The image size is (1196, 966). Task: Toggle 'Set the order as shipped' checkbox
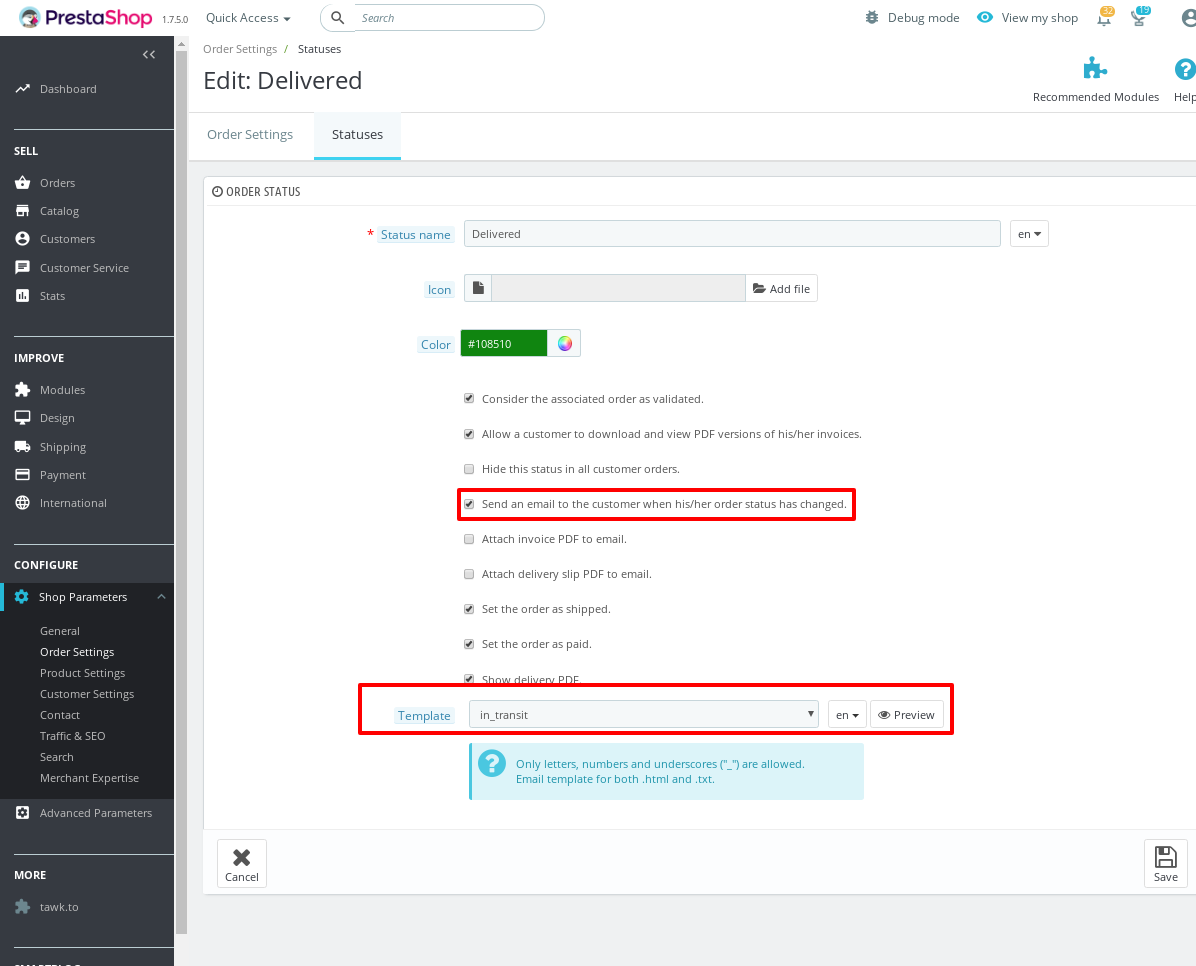(469, 609)
